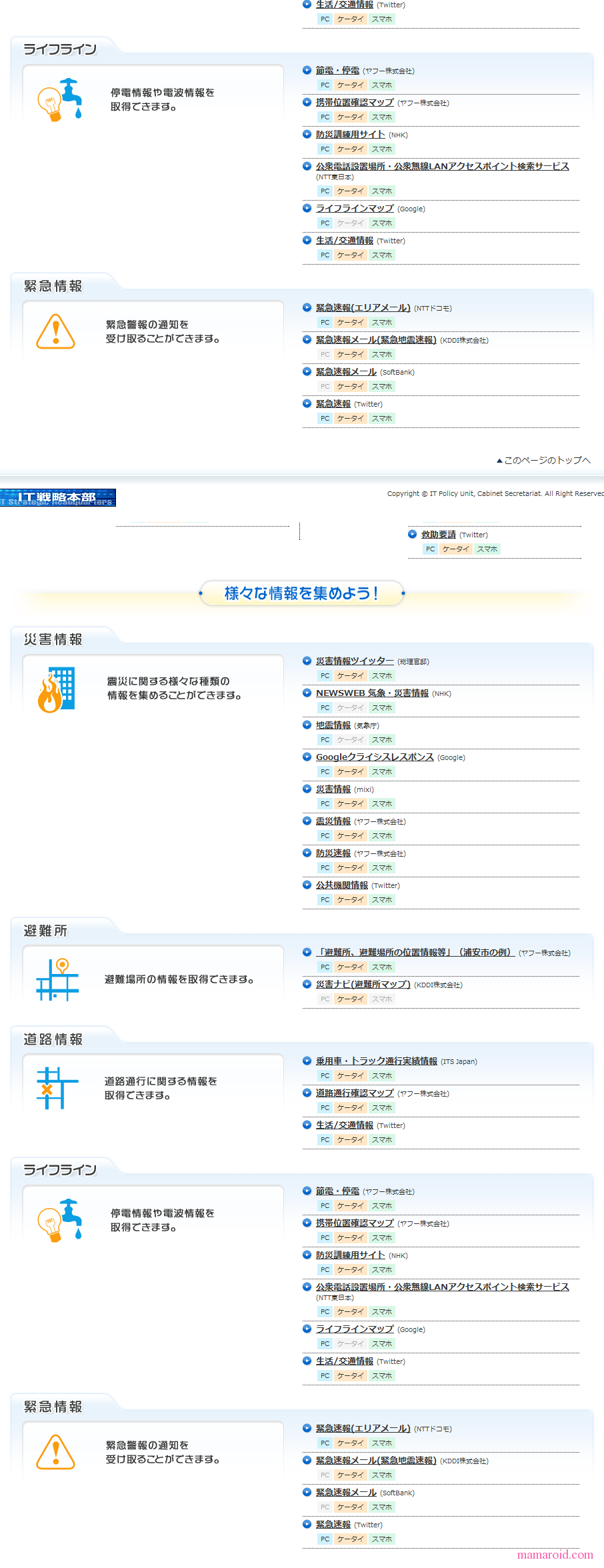Click the arrow bullet beside 震災情報
The image size is (604, 1568).
pos(307,821)
